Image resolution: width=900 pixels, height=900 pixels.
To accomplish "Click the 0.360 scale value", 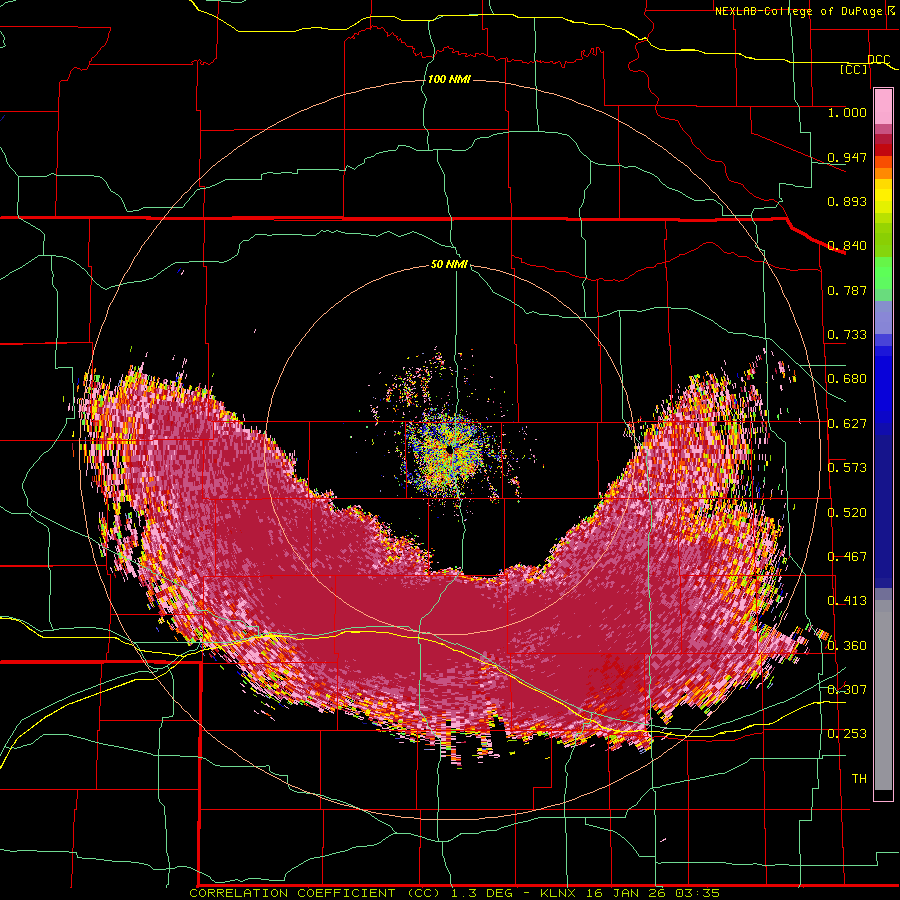I will pos(847,645).
